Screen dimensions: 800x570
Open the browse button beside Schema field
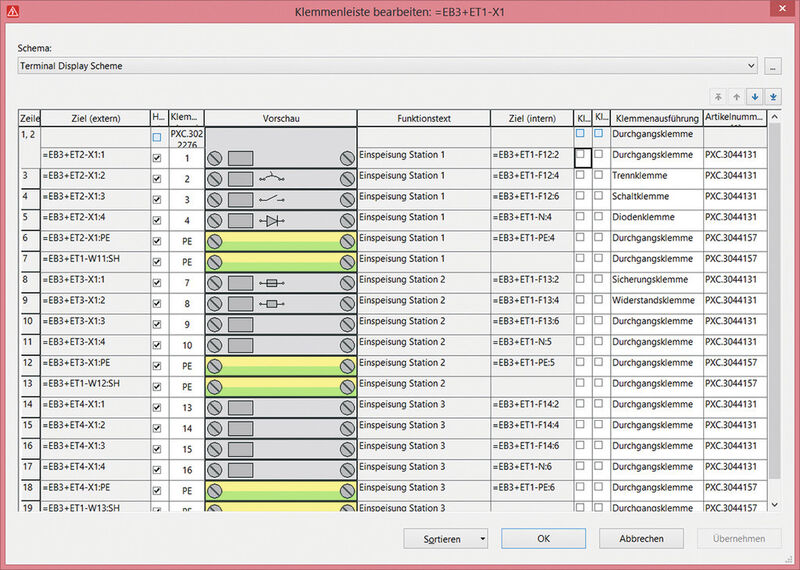773,66
